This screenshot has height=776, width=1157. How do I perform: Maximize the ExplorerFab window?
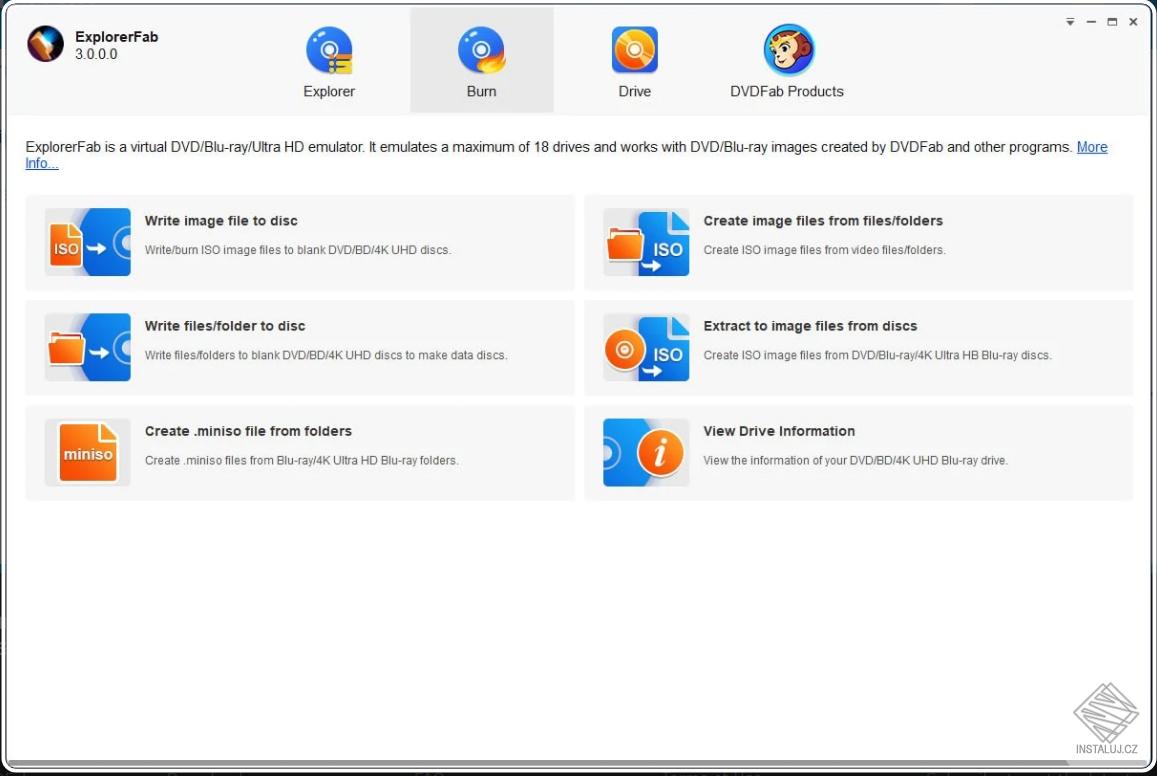click(1112, 22)
